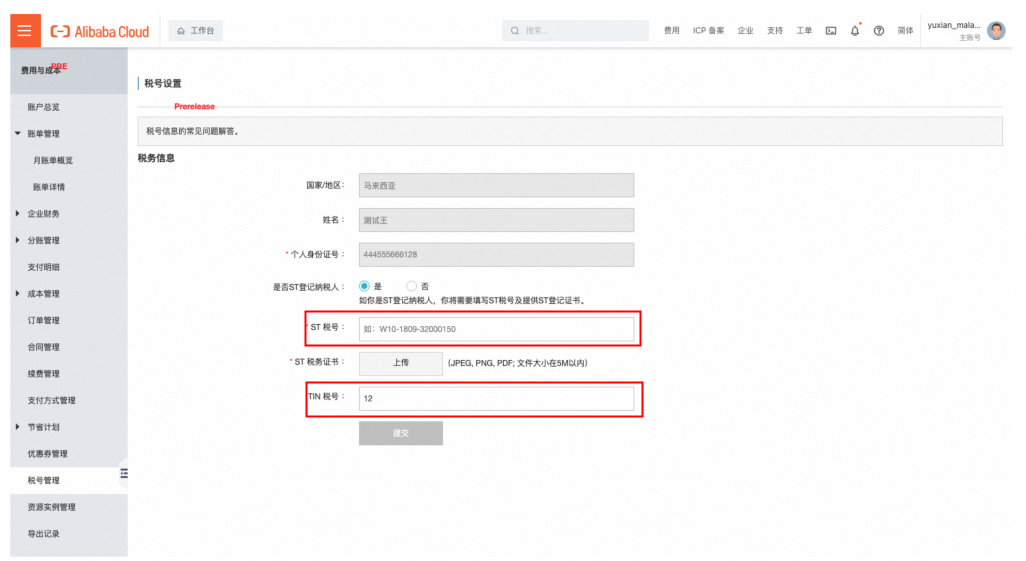Open 续费管理 in the sidebar
Screen dimensions: 1026x561
coord(43,374)
